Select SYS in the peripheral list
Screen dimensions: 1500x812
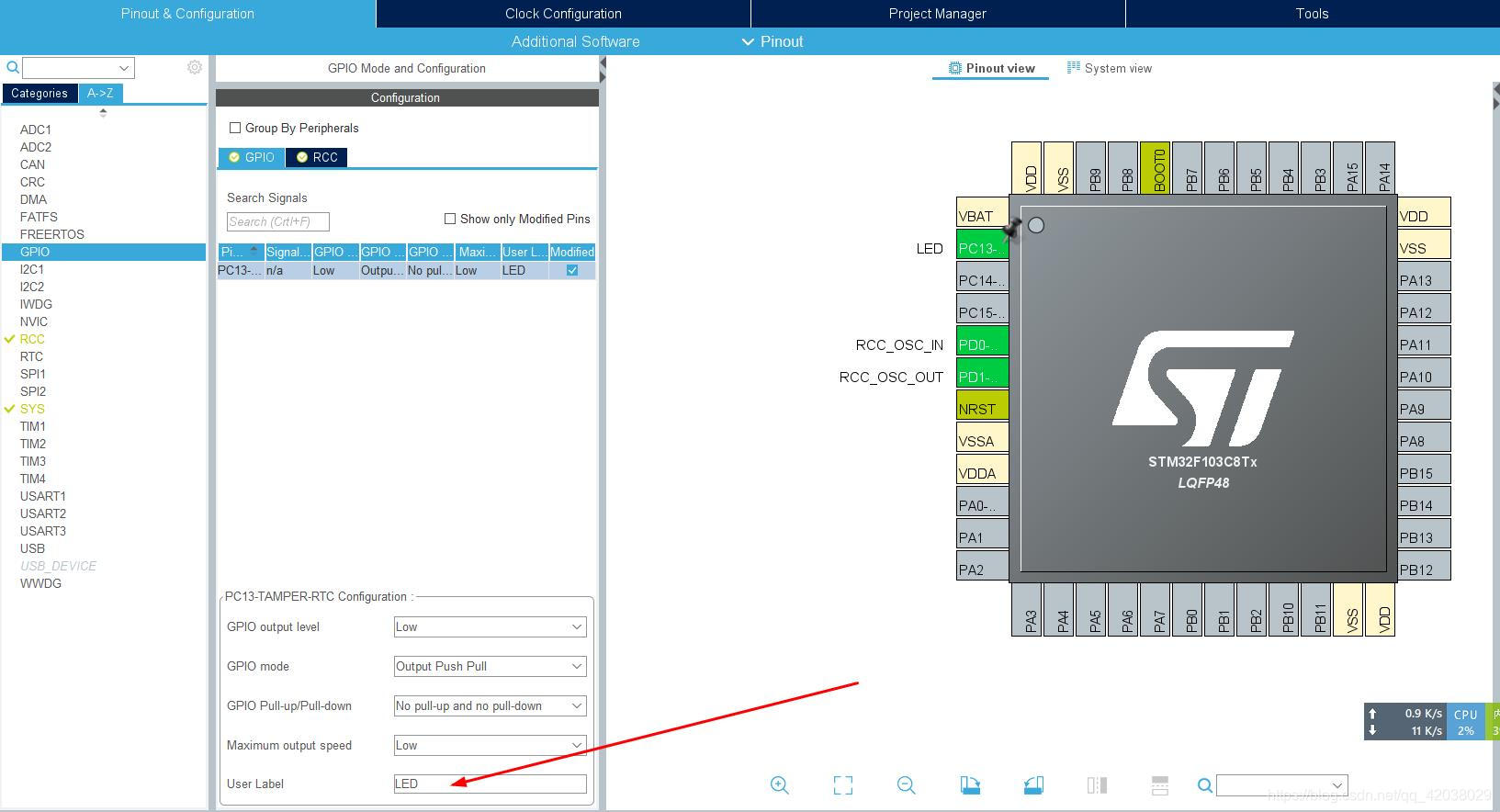click(x=32, y=409)
